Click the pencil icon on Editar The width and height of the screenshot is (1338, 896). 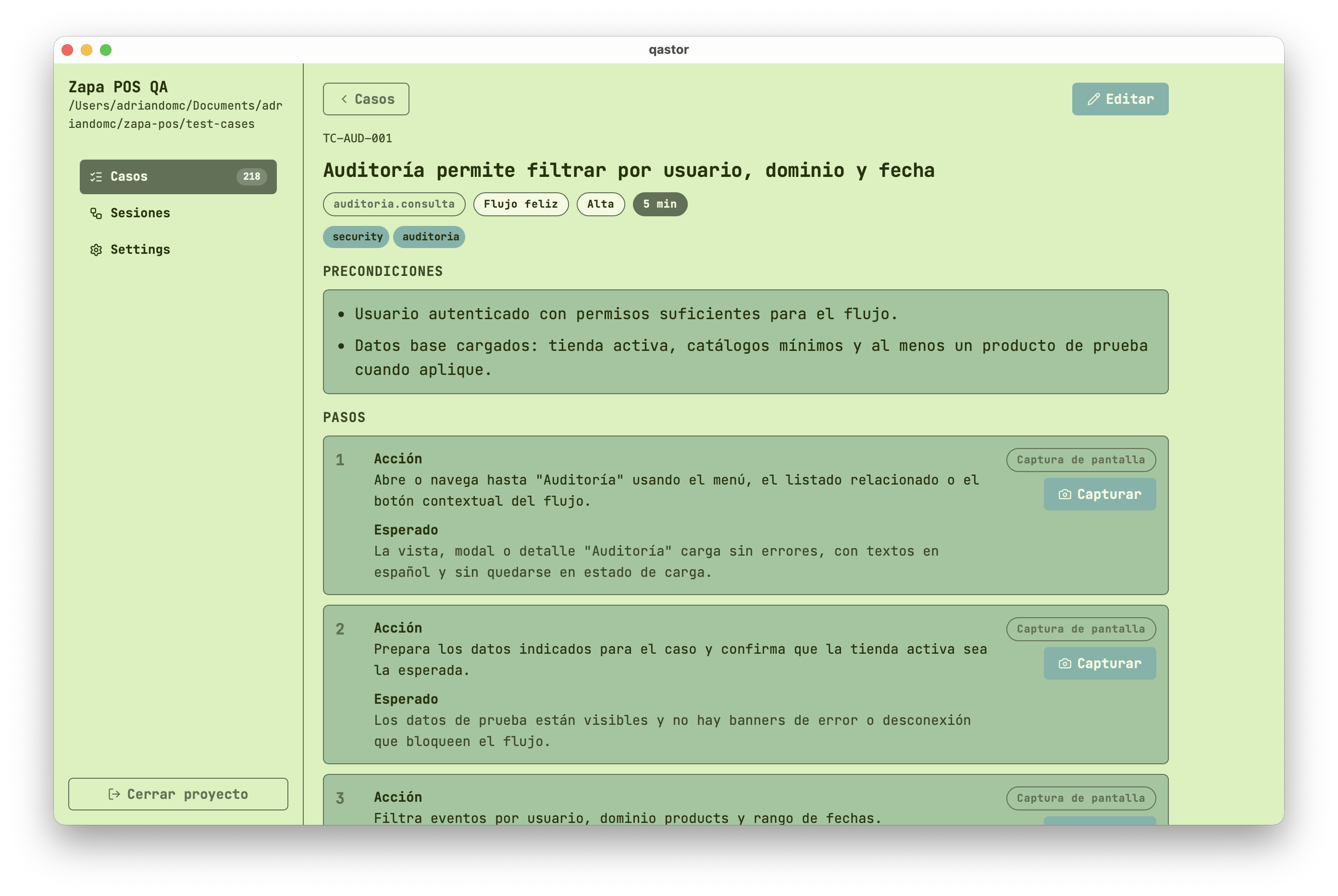(1093, 99)
